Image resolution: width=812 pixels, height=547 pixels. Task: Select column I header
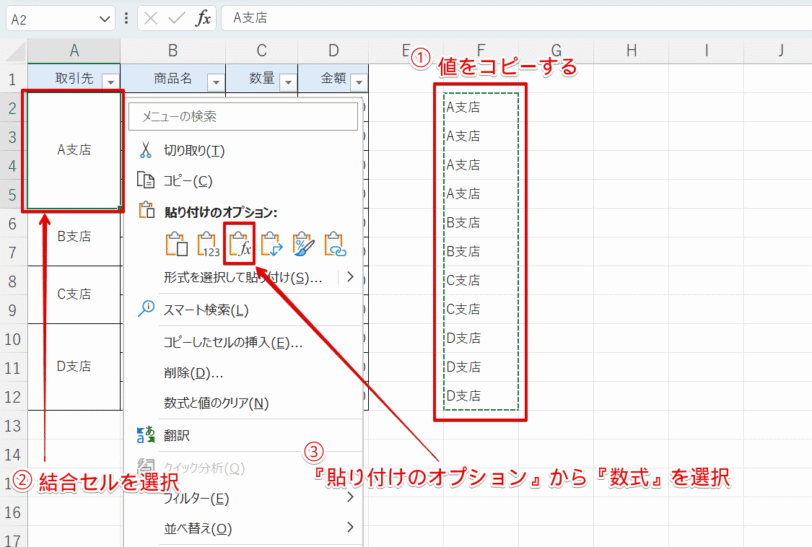coord(706,51)
